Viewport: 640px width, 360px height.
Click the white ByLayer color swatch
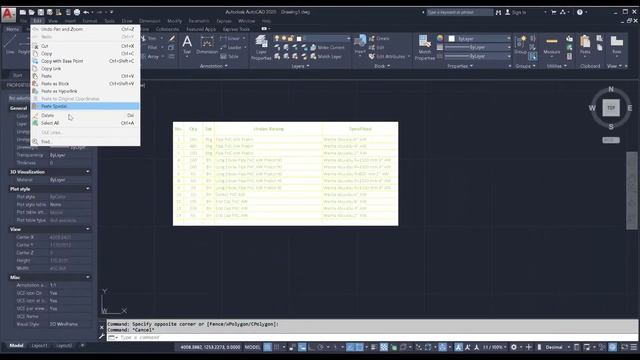451,39
